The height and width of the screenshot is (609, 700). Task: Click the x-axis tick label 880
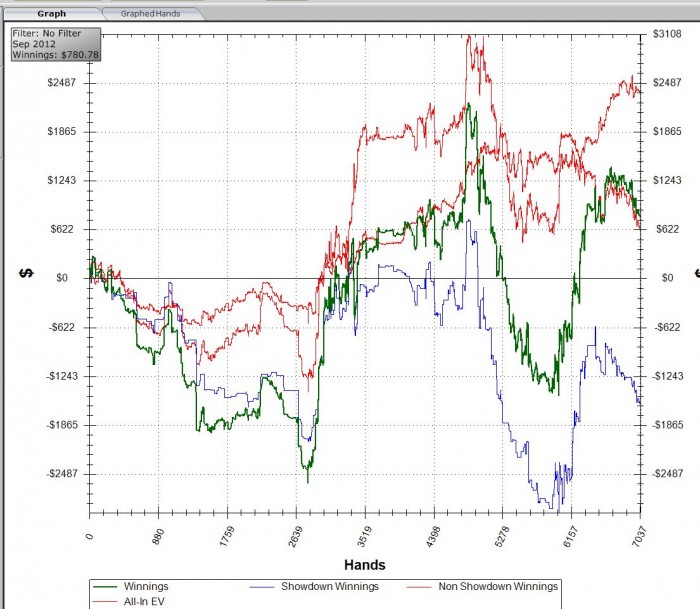tap(158, 537)
